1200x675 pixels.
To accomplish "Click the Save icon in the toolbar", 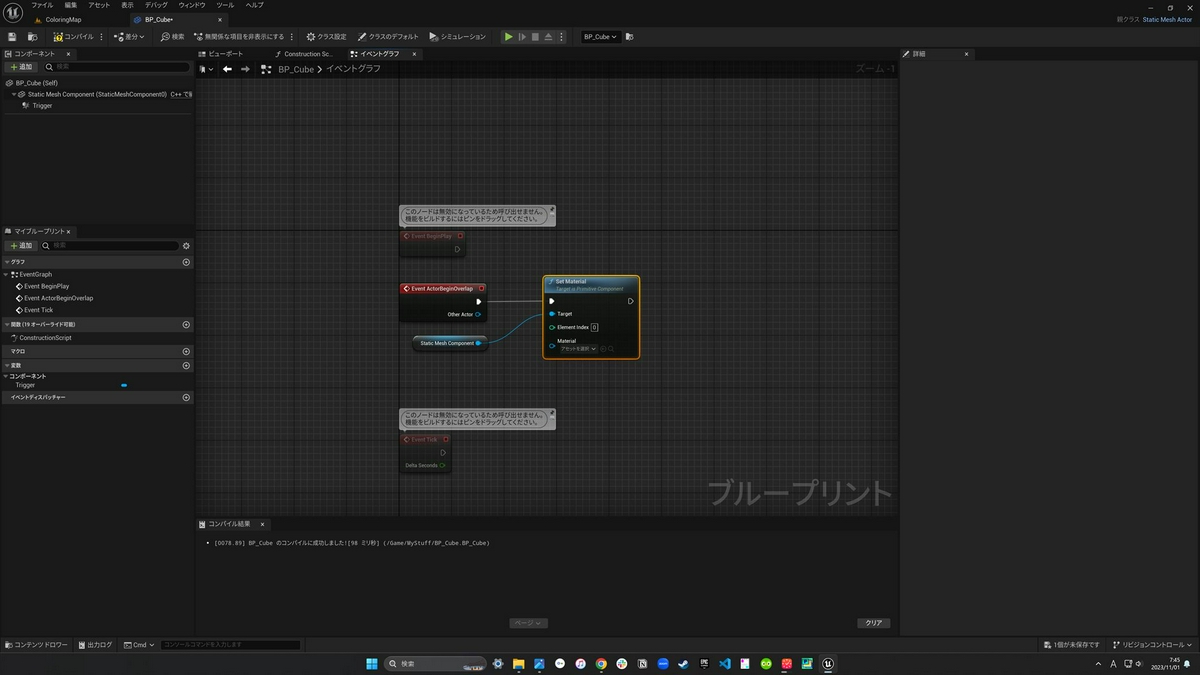I will pyautogui.click(x=12, y=37).
